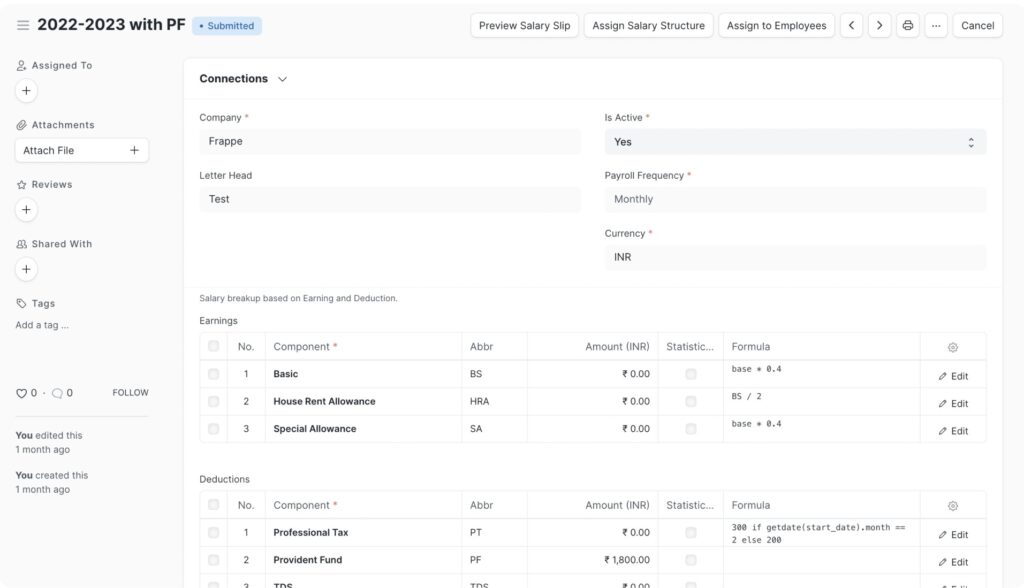
Task: Click Assign Salary Structure button
Action: pos(648,25)
